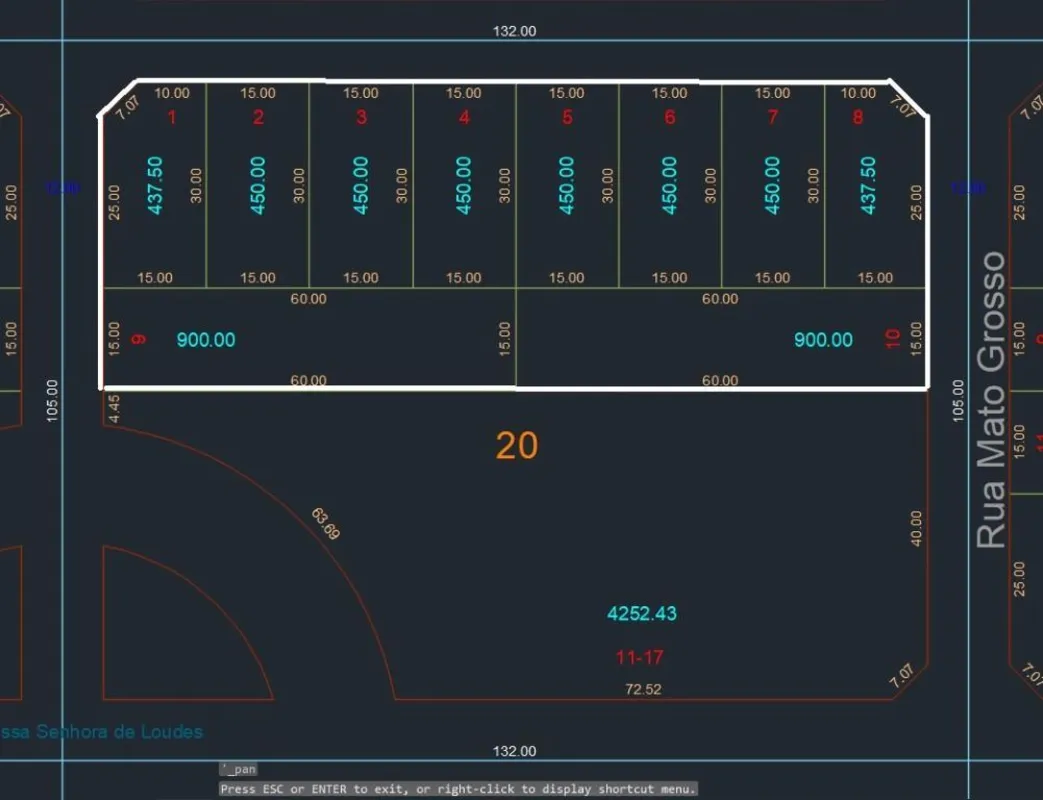Click lot 1 area value 437.50
This screenshot has height=800, width=1043.
(155, 186)
